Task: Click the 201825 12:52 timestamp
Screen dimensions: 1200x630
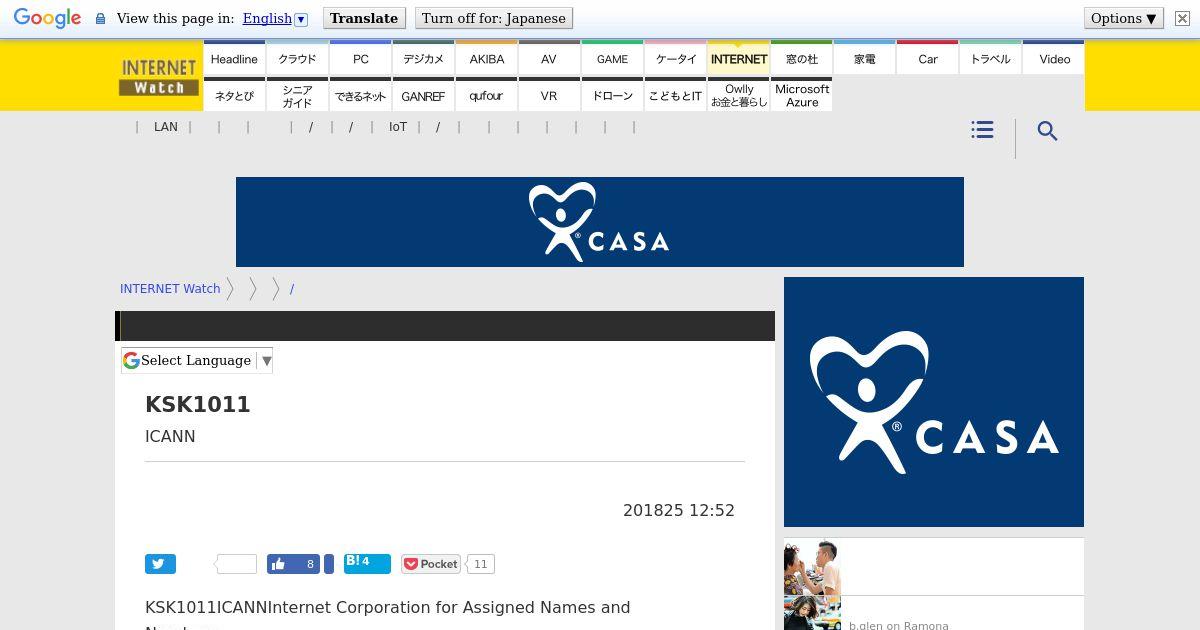Action: [x=679, y=510]
